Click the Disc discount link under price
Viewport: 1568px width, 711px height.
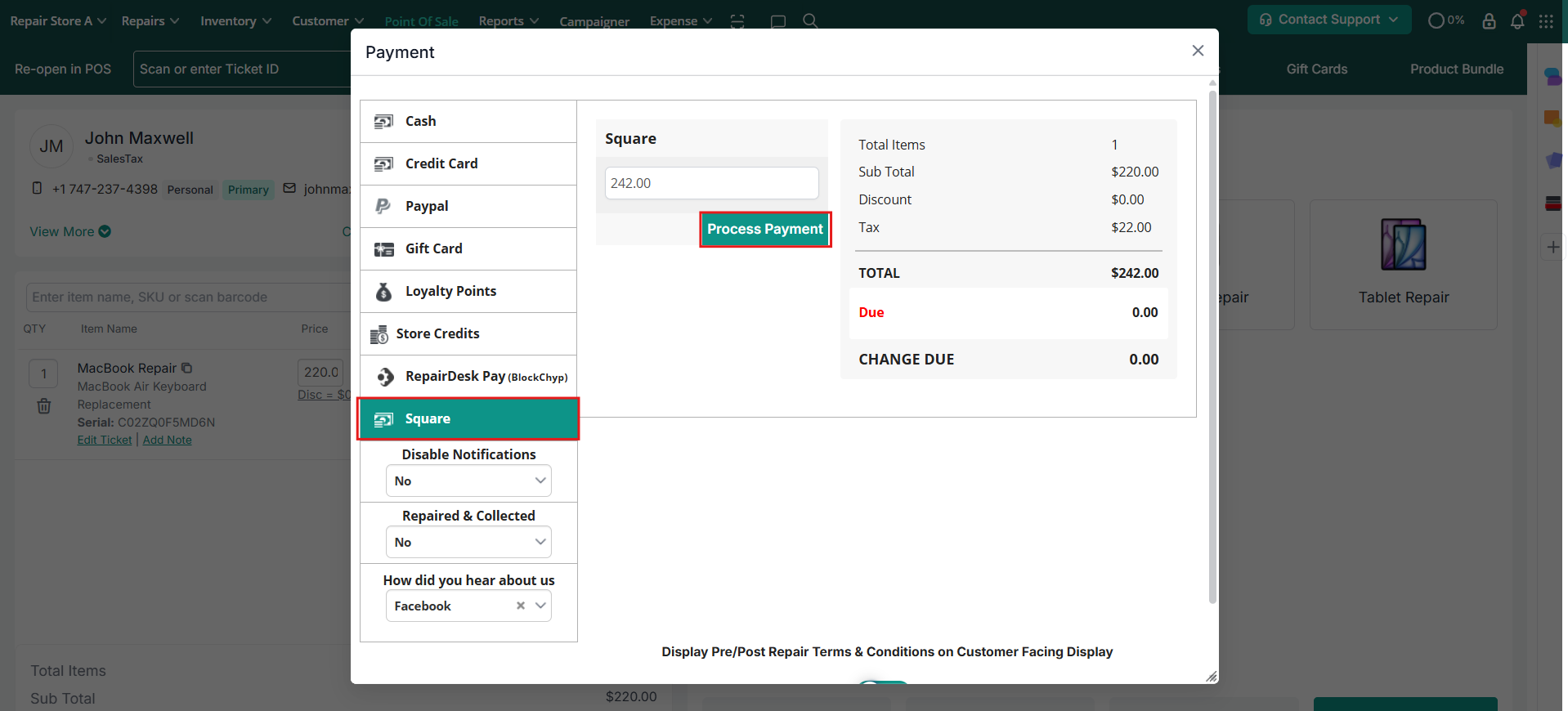click(x=325, y=395)
